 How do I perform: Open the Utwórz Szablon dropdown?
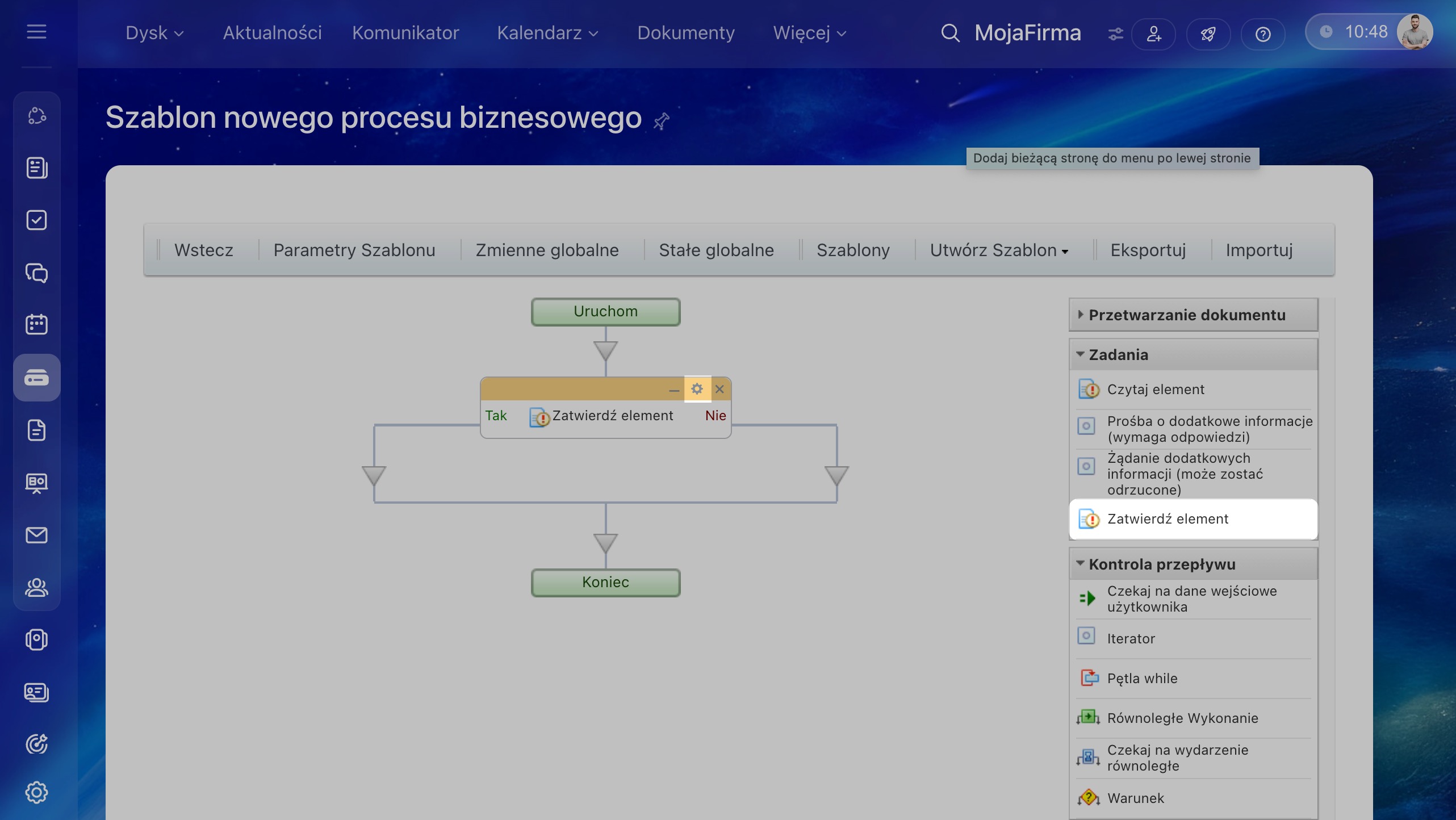999,250
